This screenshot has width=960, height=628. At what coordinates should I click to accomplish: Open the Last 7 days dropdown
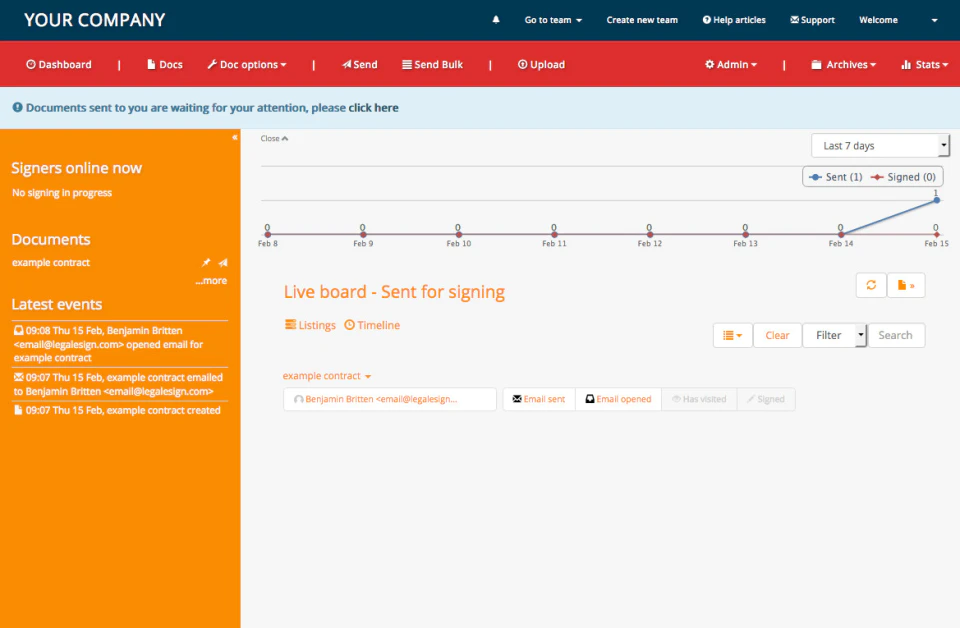[x=880, y=146]
